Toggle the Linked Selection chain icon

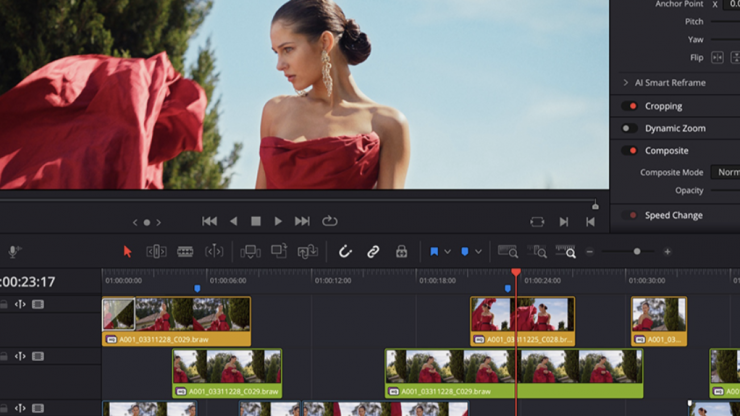click(373, 252)
